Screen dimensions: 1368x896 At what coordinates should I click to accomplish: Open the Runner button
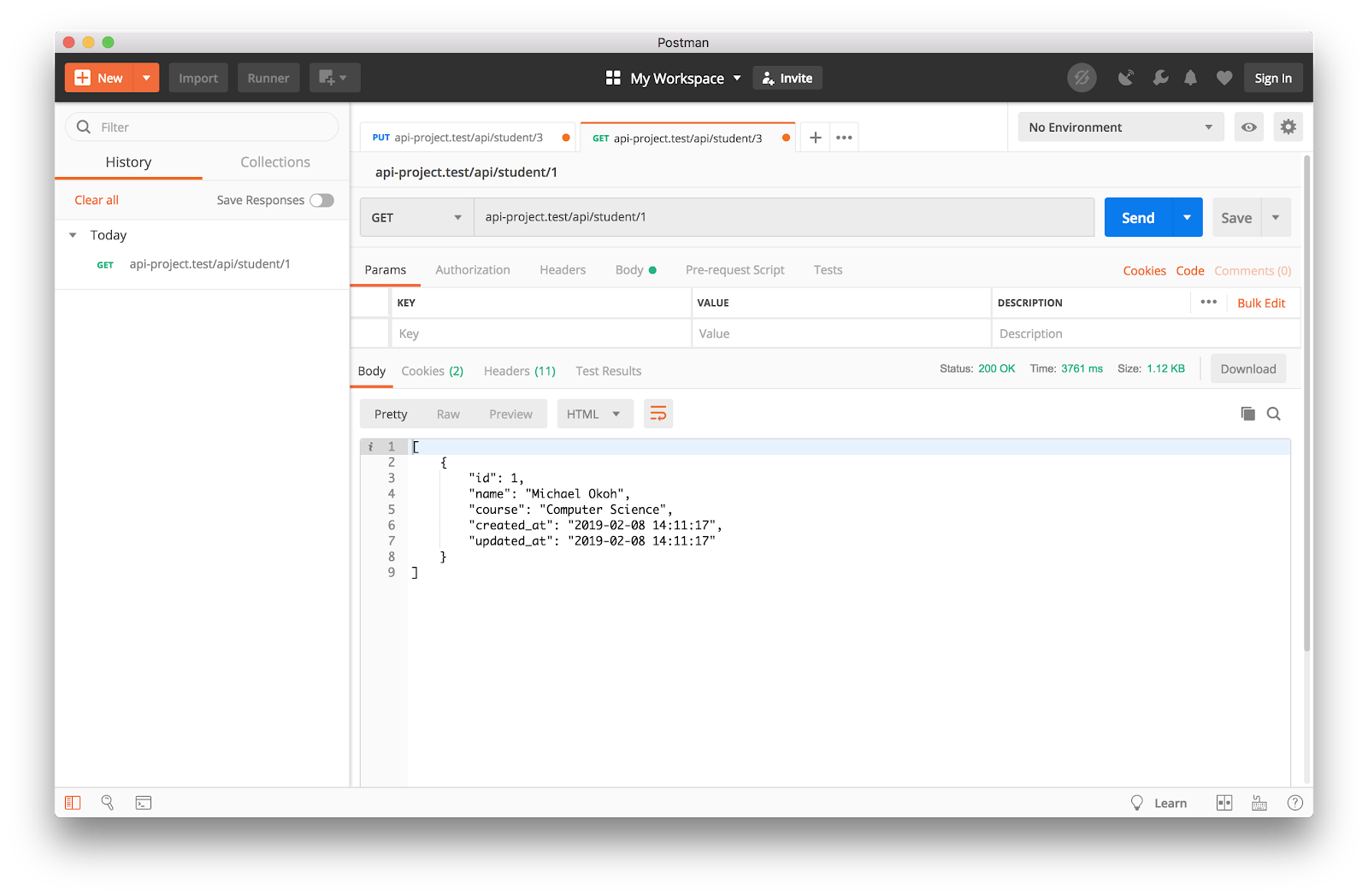tap(268, 78)
